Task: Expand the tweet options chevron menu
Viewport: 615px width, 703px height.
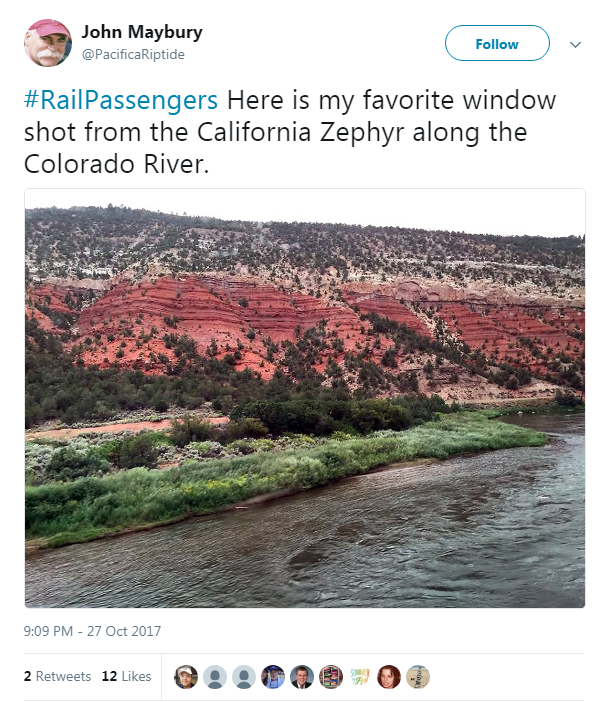Action: [x=576, y=44]
